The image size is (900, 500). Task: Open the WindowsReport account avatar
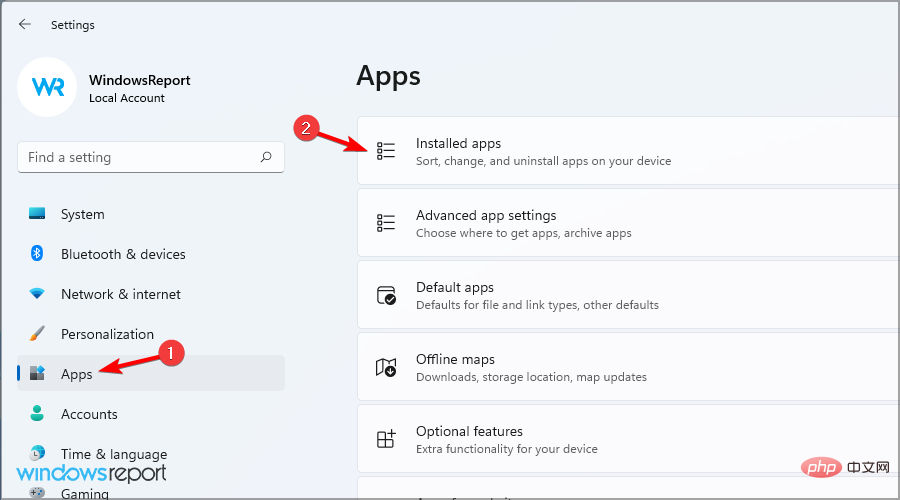click(x=47, y=87)
